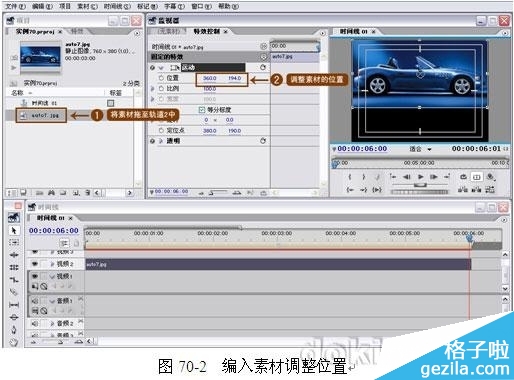Play In to Out button

377,190
